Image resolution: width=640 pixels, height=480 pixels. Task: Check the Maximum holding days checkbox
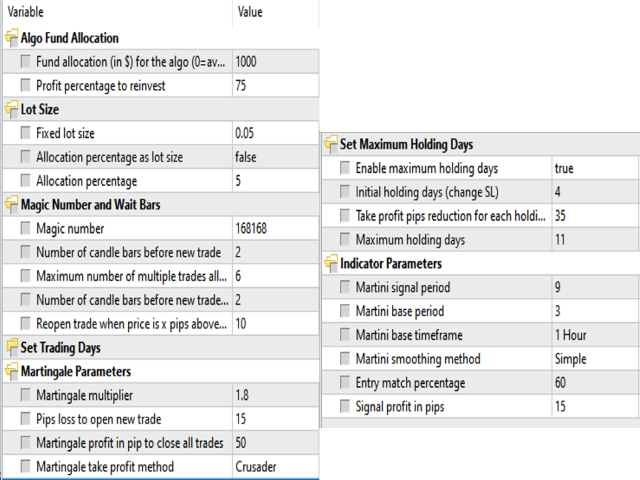tap(345, 239)
